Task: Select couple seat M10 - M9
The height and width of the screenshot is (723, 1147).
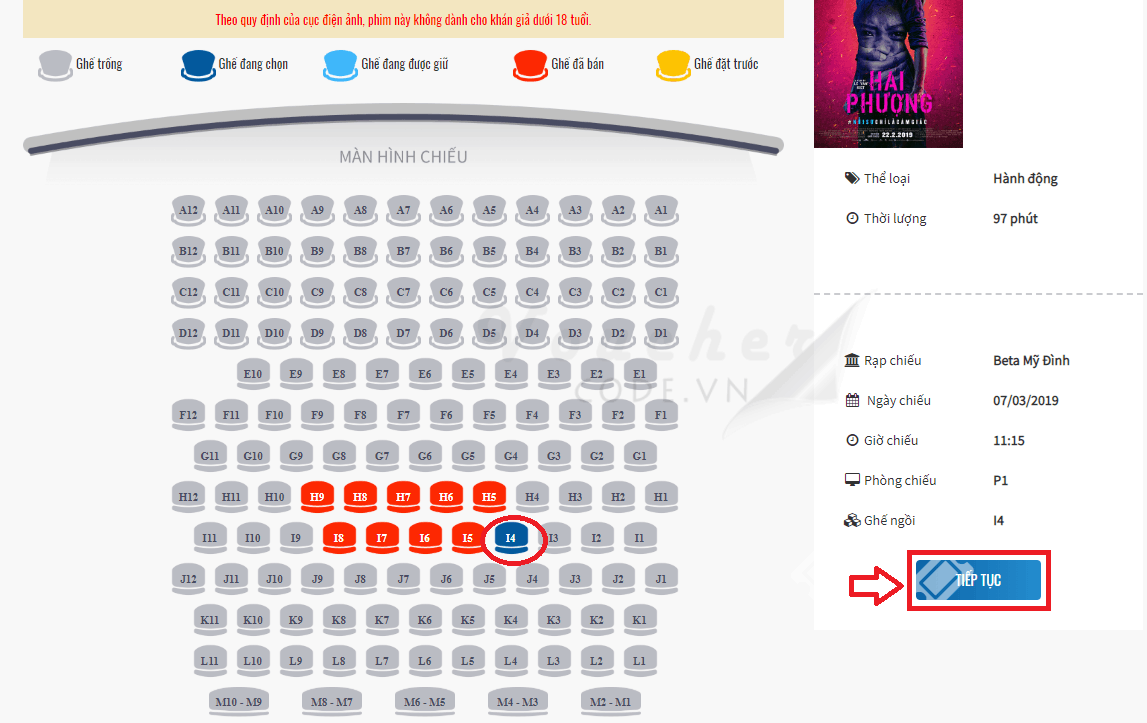Action: pyautogui.click(x=238, y=703)
